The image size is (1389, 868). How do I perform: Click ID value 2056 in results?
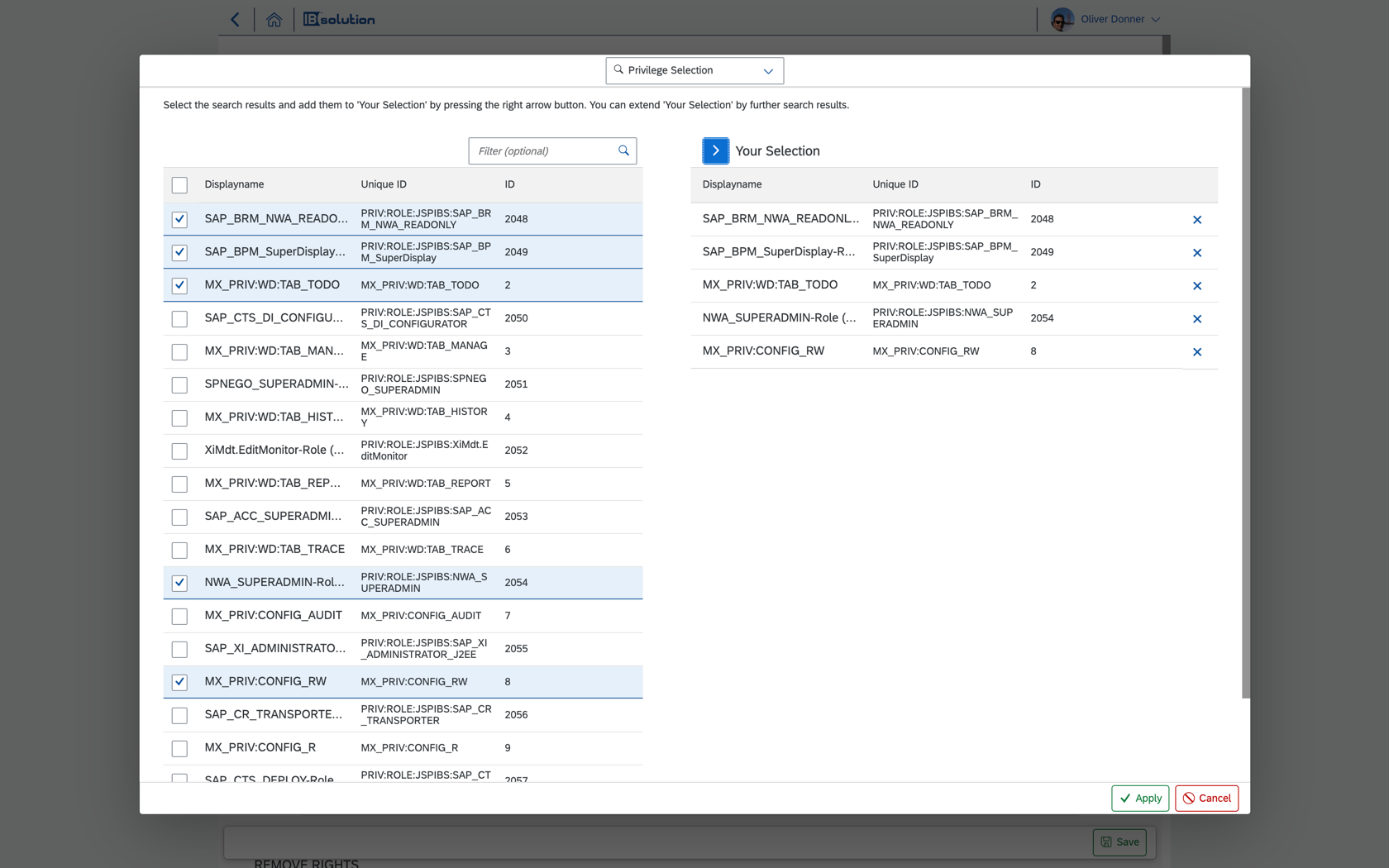(516, 715)
